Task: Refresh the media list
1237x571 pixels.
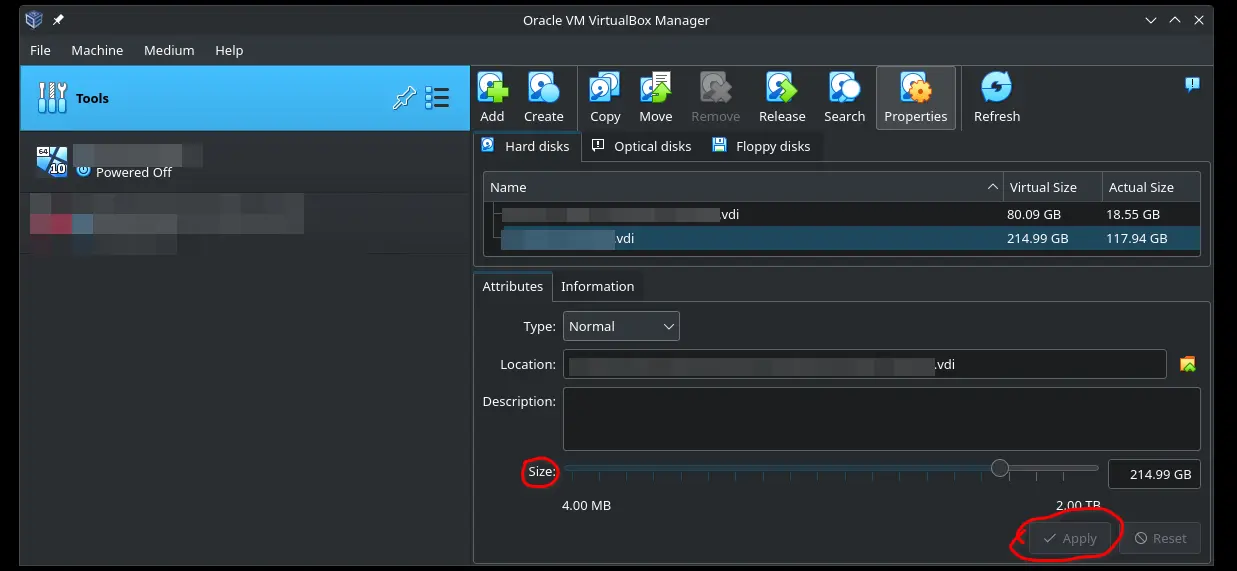Action: click(x=996, y=97)
